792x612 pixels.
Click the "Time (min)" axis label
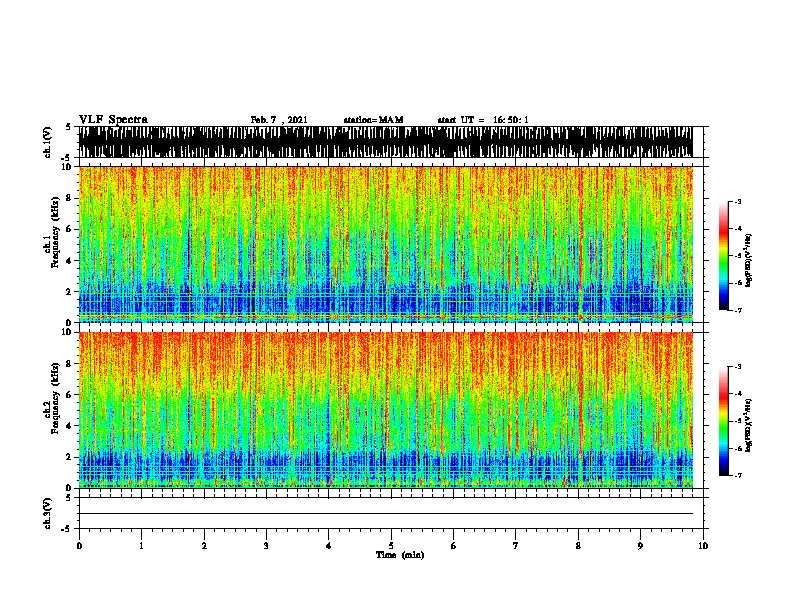[400, 555]
